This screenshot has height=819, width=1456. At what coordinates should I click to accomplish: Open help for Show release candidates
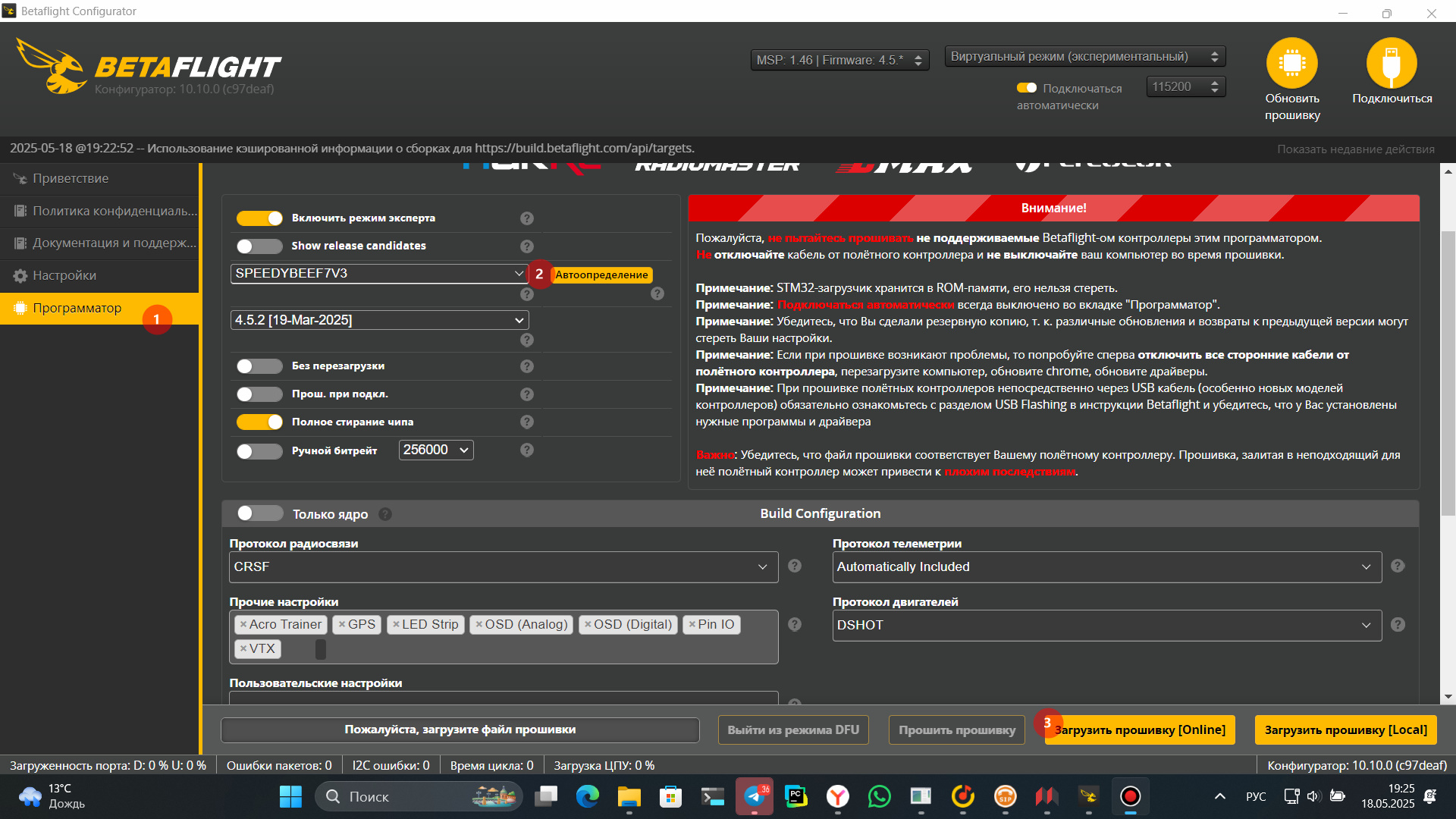pos(527,246)
